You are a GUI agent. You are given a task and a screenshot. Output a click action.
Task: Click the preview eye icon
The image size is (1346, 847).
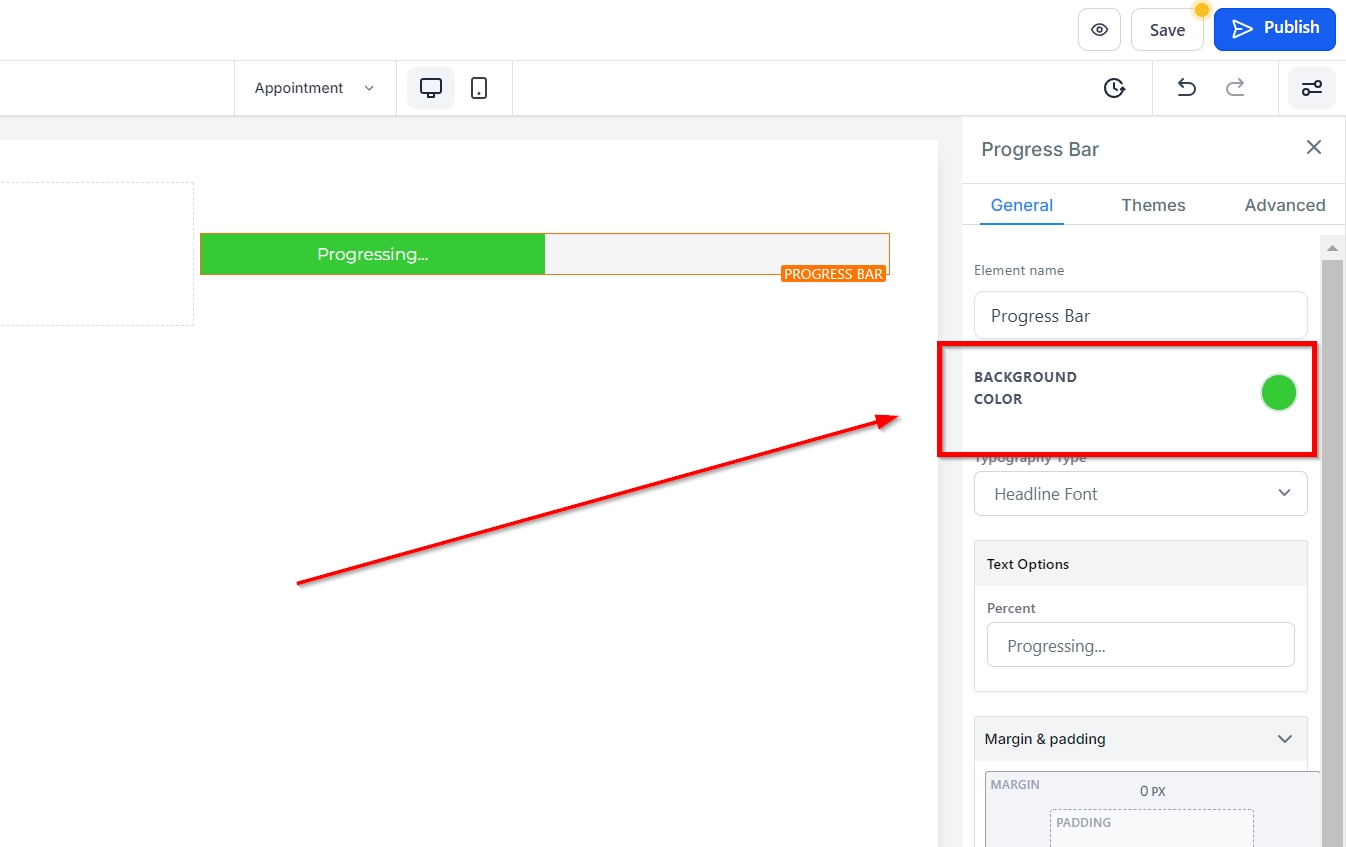[1099, 30]
